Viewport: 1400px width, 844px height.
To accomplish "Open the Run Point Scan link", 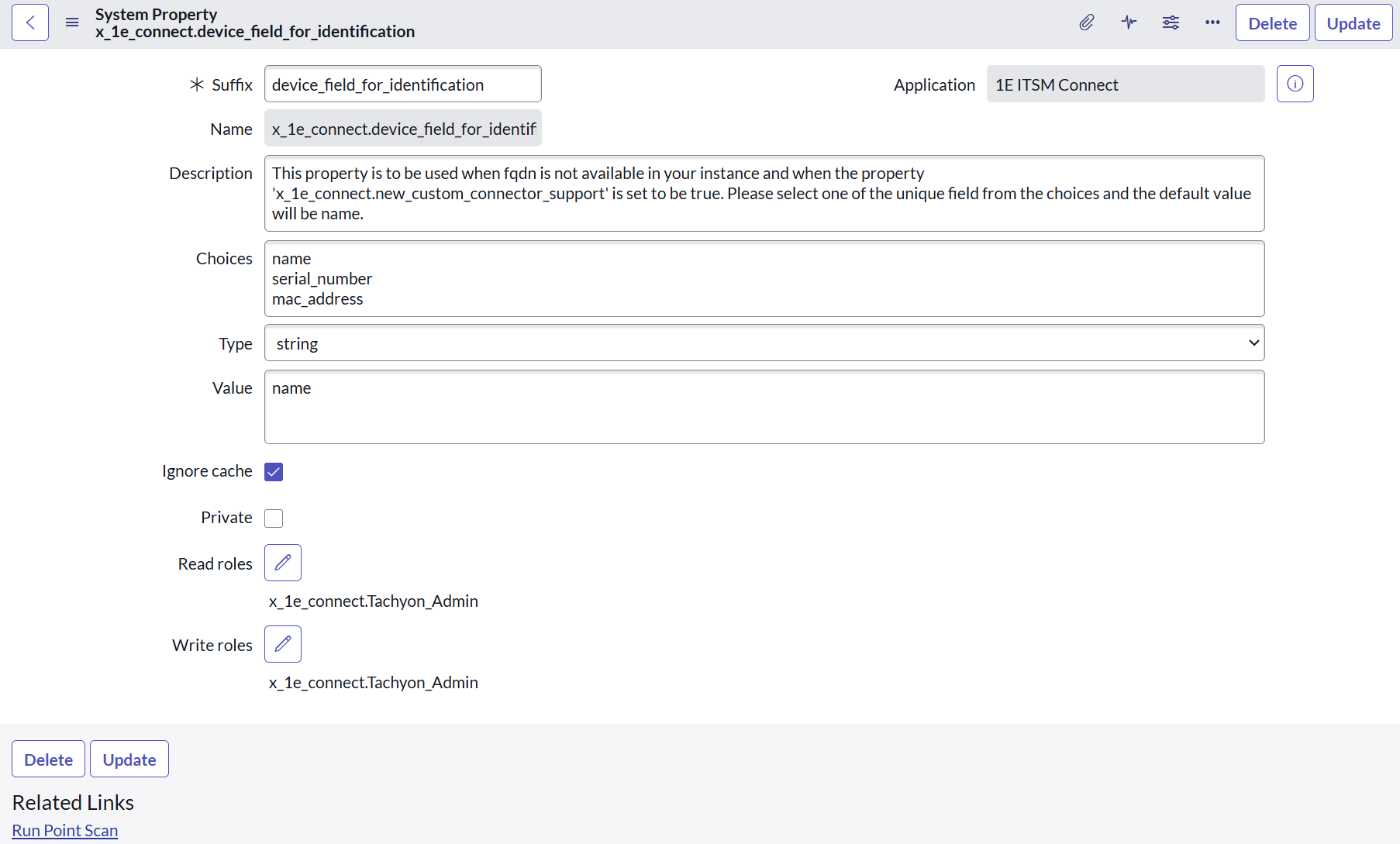I will click(65, 831).
